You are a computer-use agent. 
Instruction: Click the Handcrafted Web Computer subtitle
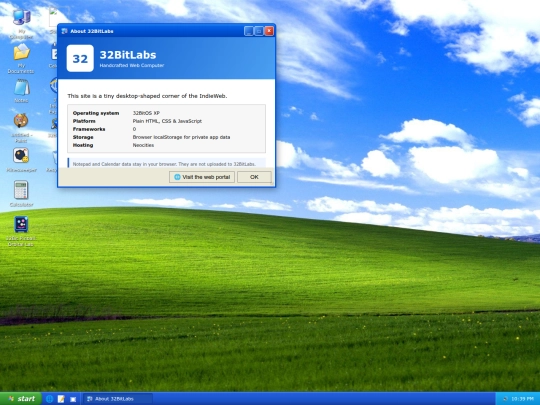click(132, 65)
